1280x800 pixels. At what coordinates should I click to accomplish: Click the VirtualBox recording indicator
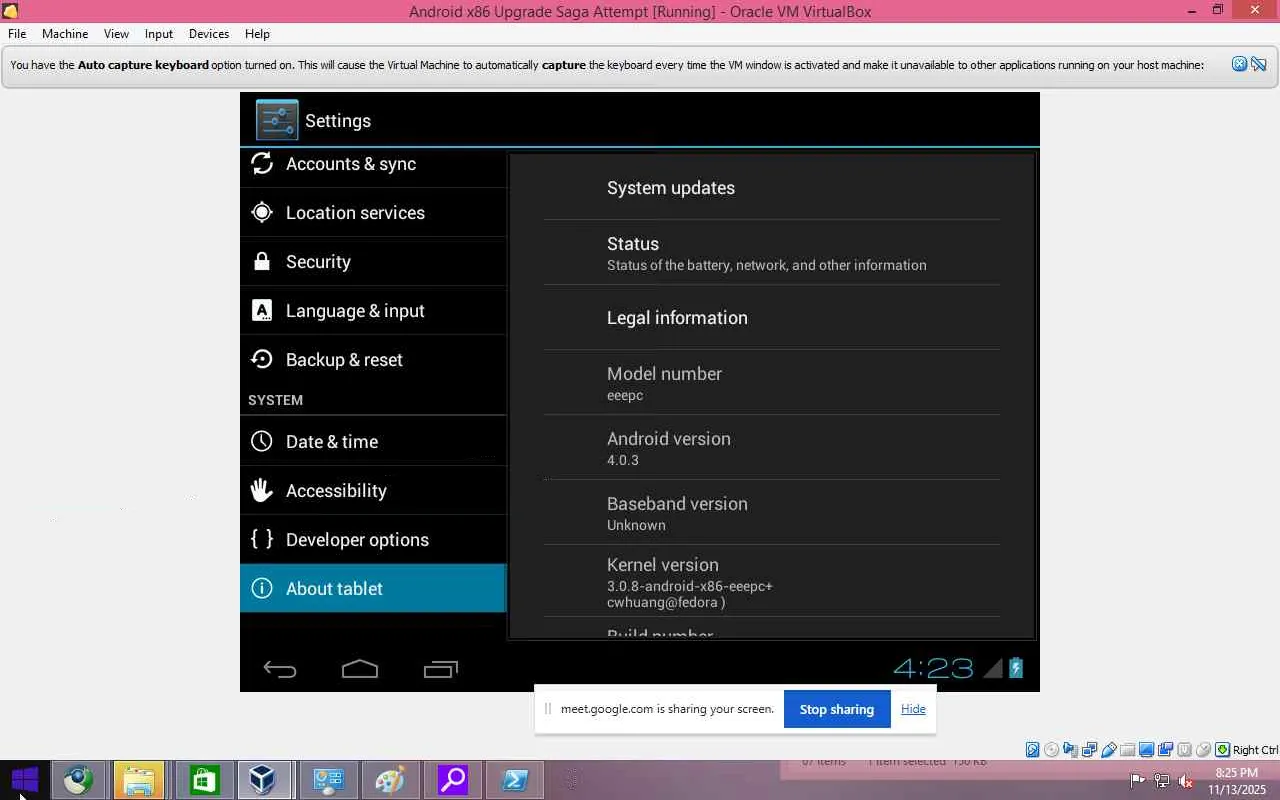tap(1165, 750)
